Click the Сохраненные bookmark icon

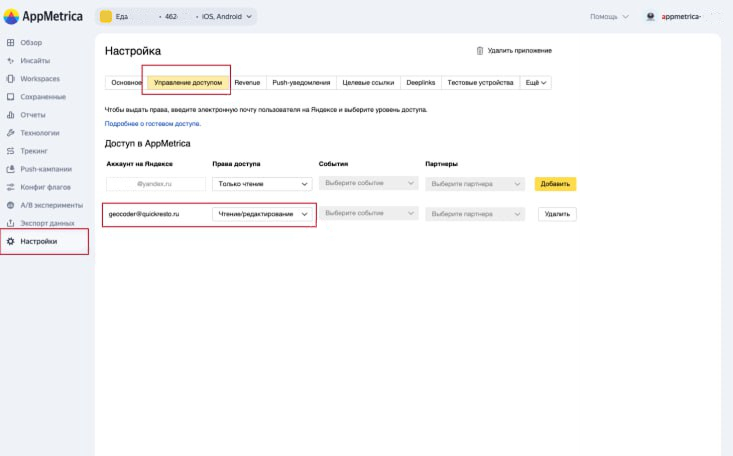coord(10,97)
